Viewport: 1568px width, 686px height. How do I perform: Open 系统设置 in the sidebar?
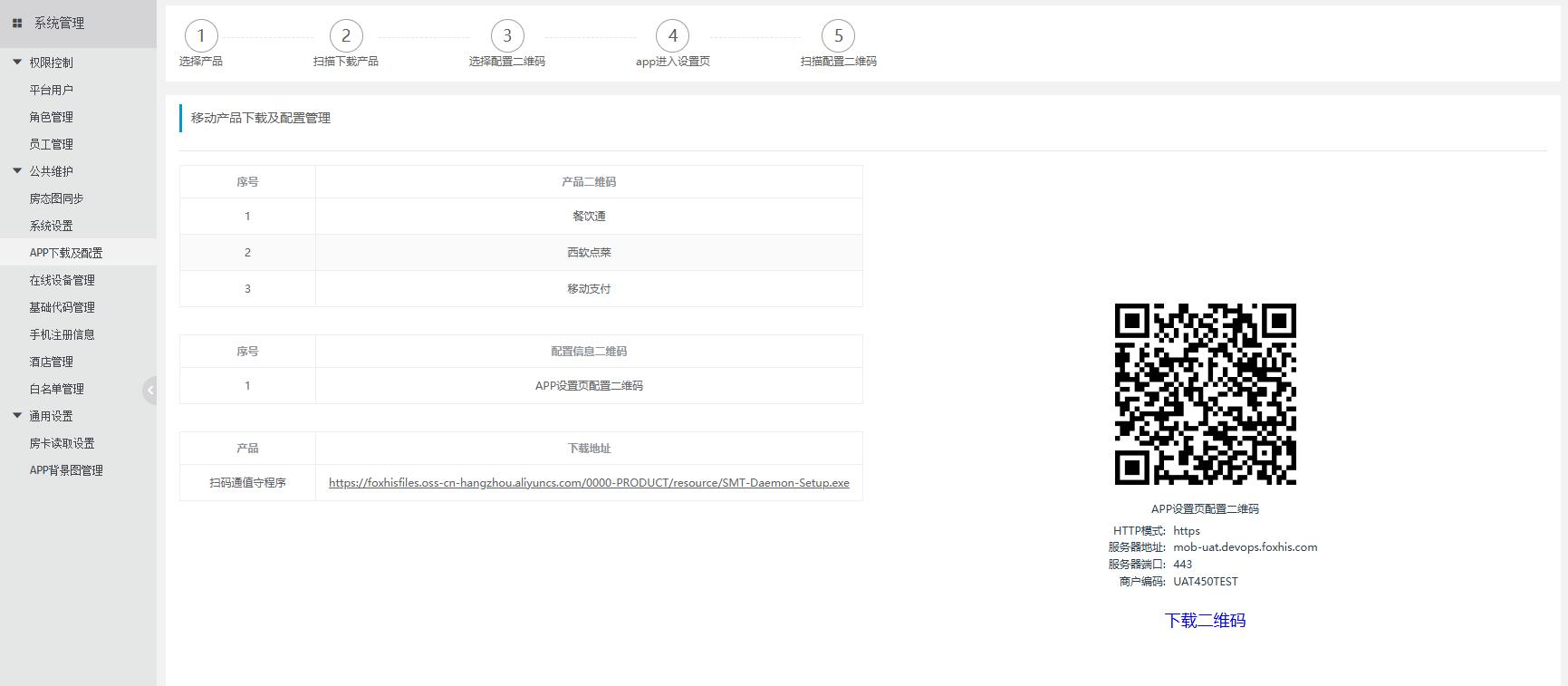click(51, 226)
